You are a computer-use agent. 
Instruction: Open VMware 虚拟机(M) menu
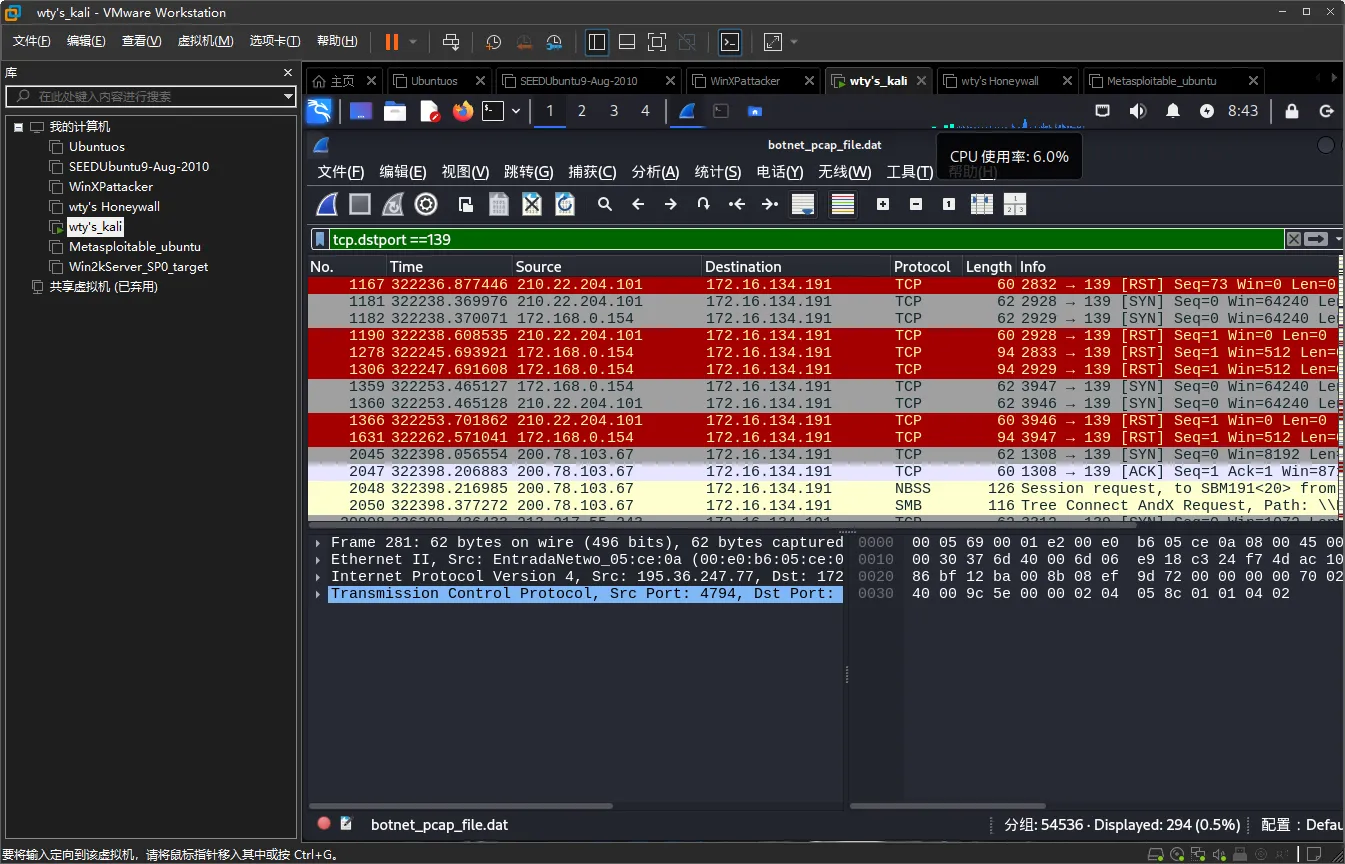pos(205,41)
